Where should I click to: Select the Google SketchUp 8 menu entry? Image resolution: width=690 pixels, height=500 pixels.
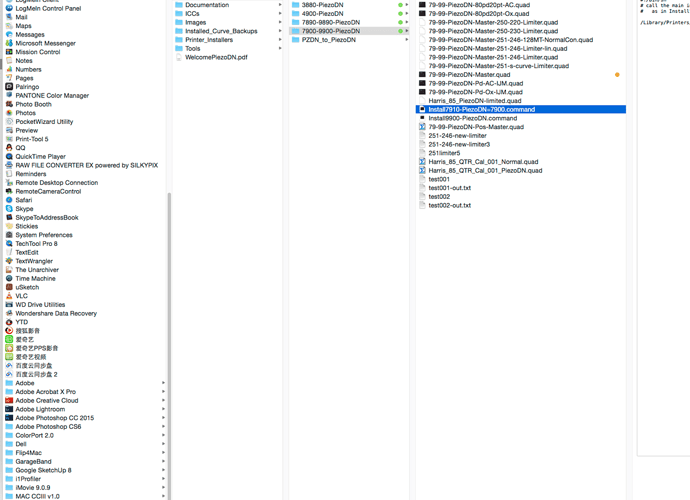43,470
